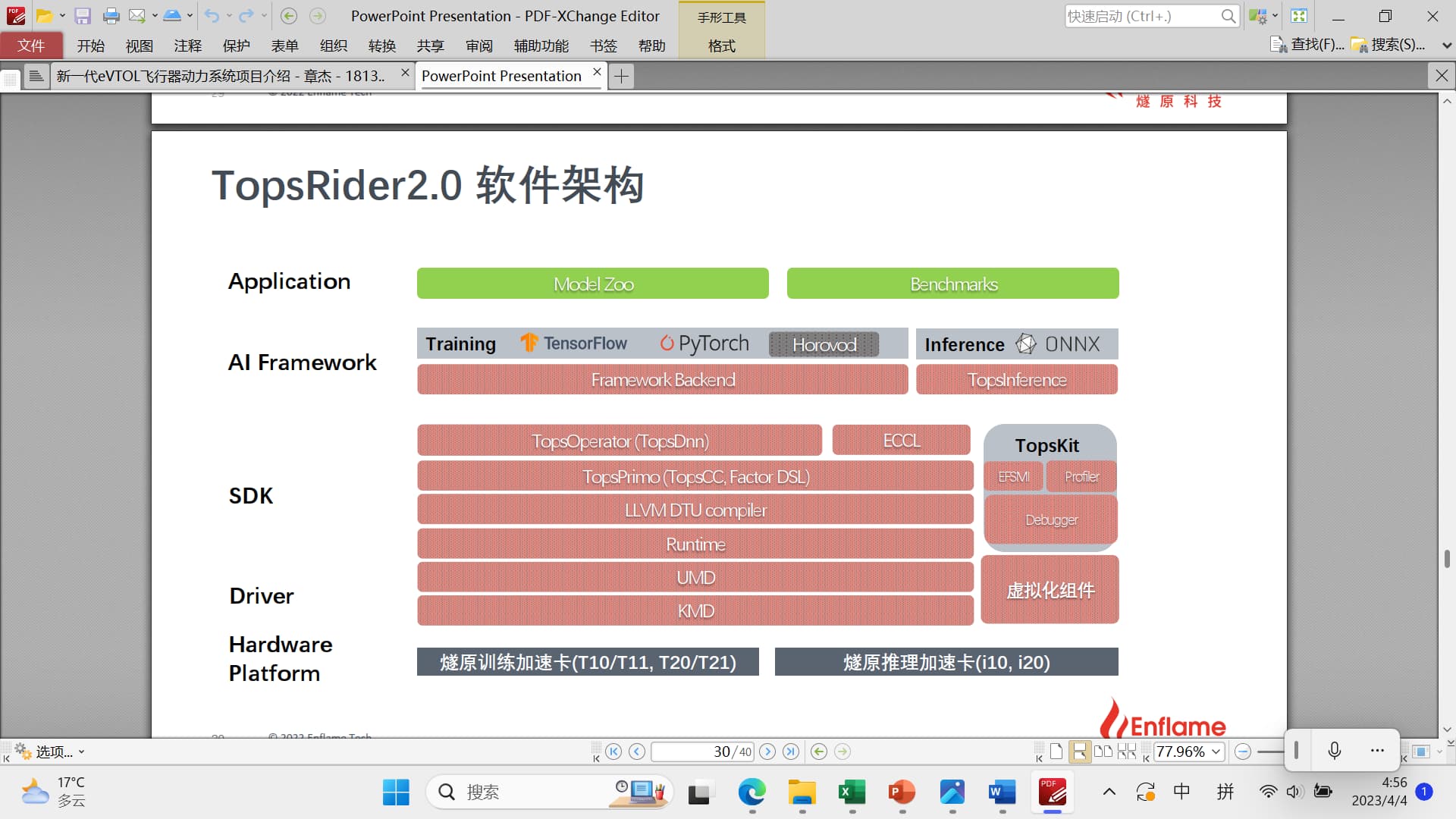The width and height of the screenshot is (1456, 819).
Task: Select single page layout
Action: 1056,752
